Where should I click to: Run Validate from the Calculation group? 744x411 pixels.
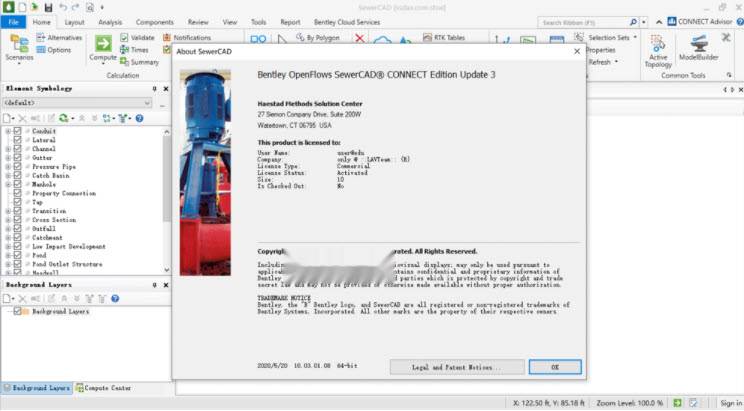coord(137,37)
